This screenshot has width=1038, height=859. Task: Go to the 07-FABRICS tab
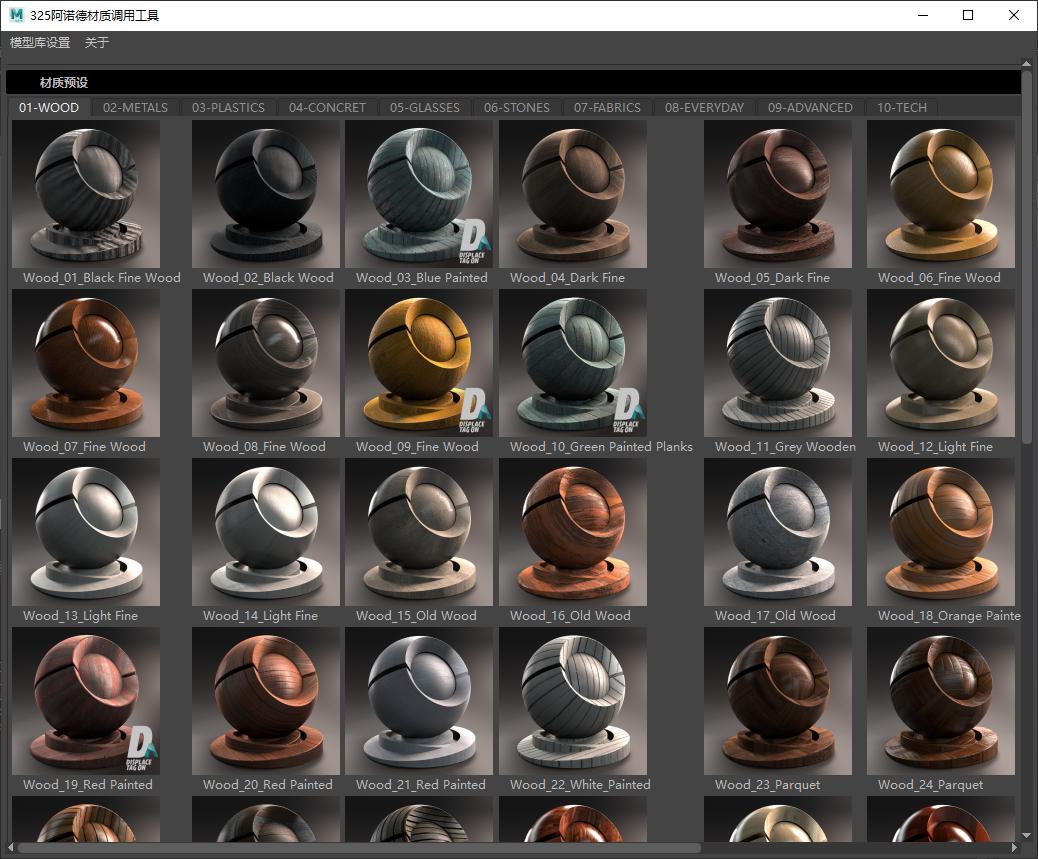[607, 107]
